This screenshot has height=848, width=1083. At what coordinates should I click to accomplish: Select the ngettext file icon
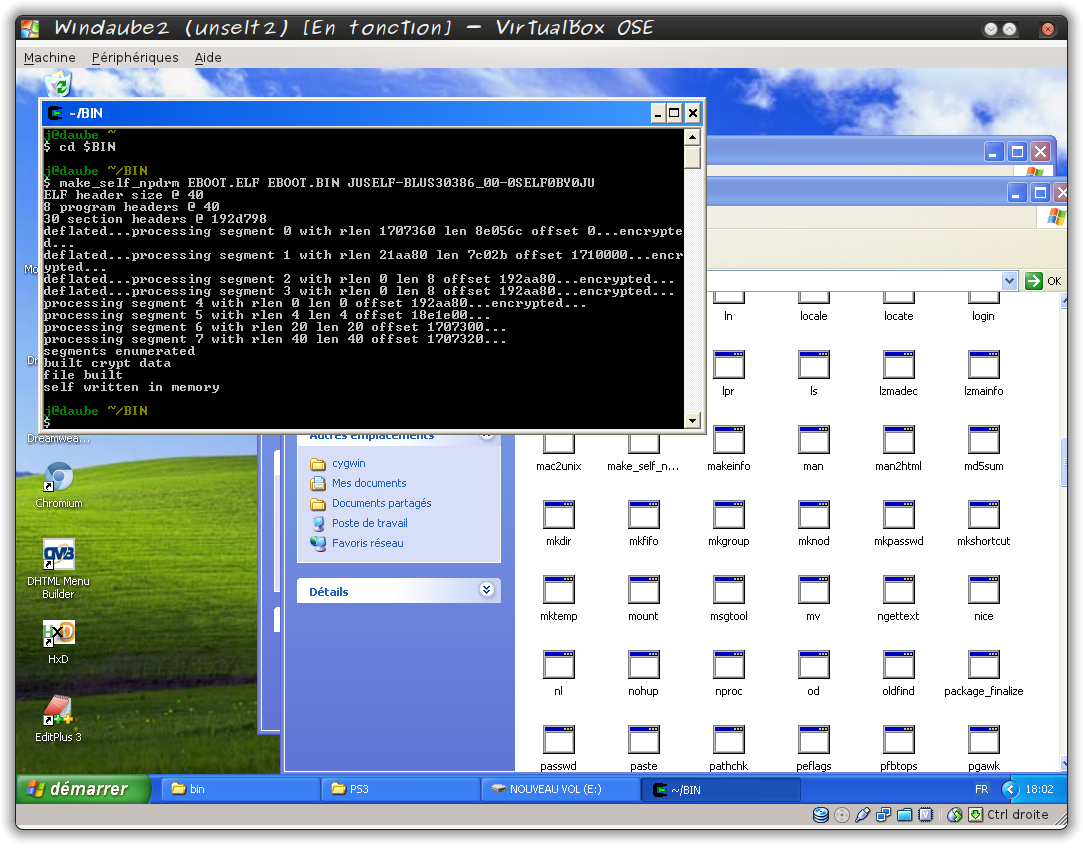click(899, 590)
